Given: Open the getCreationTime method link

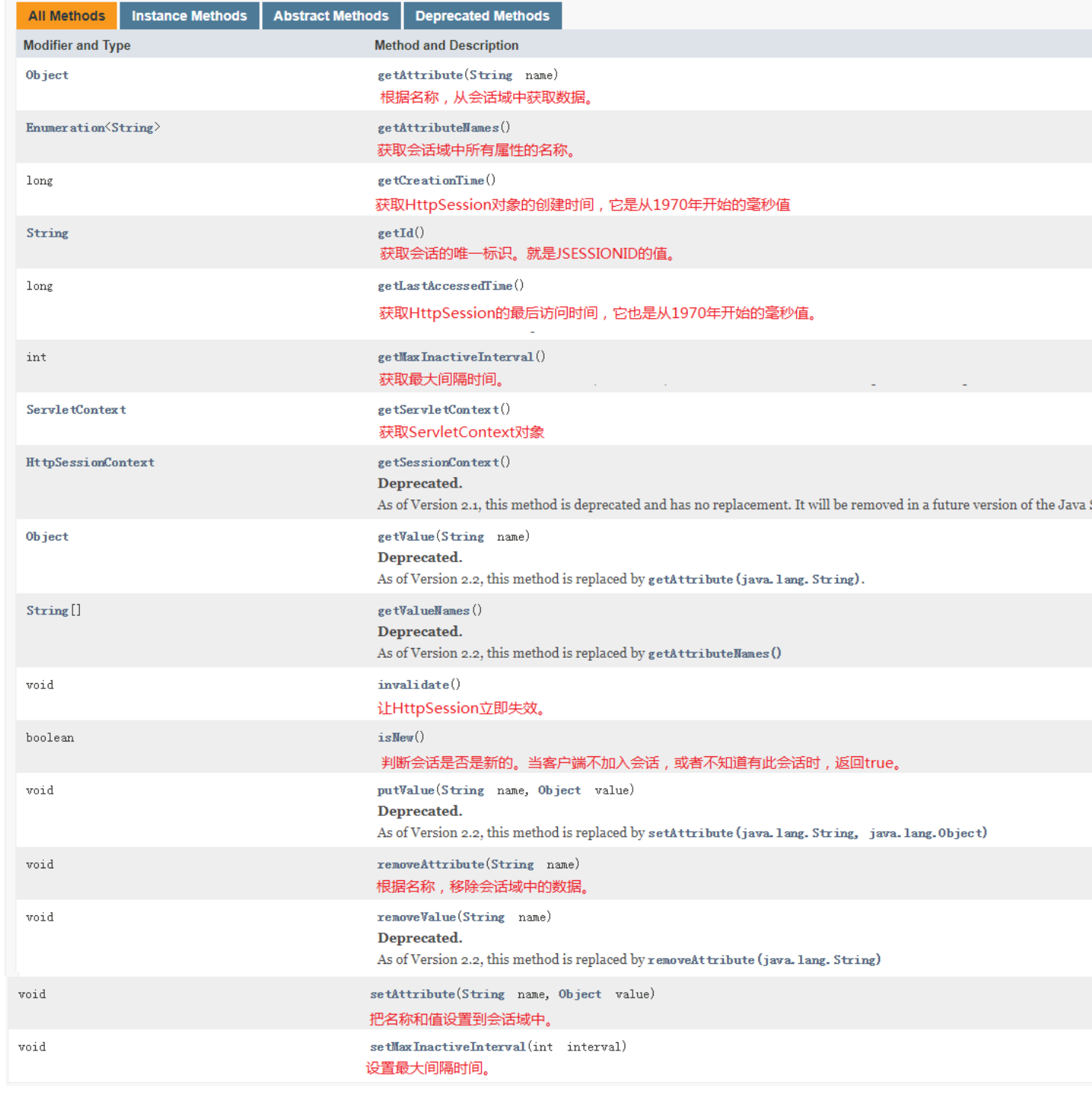Looking at the screenshot, I should point(430,180).
